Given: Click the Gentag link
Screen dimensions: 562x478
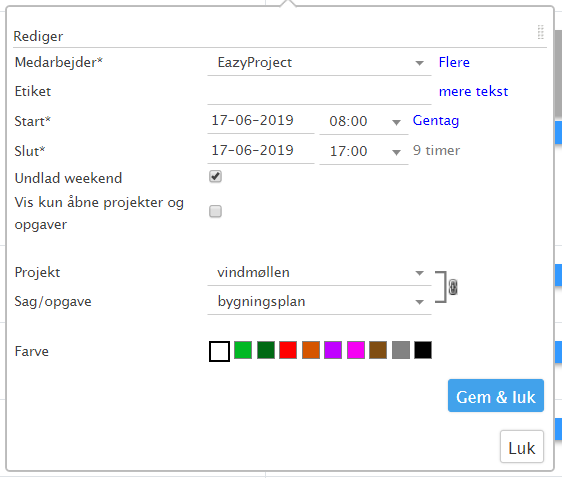Looking at the screenshot, I should click(435, 121).
